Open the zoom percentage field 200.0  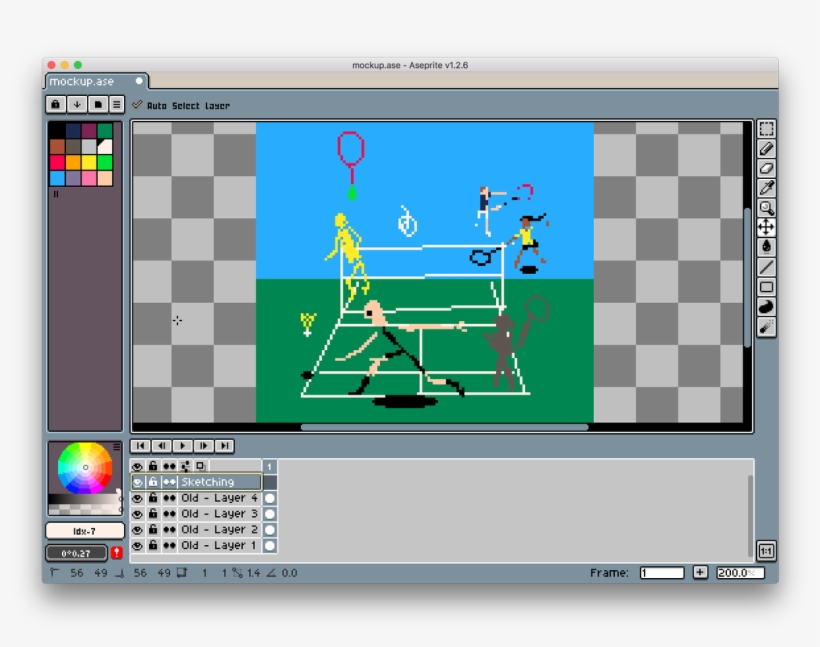pyautogui.click(x=739, y=573)
